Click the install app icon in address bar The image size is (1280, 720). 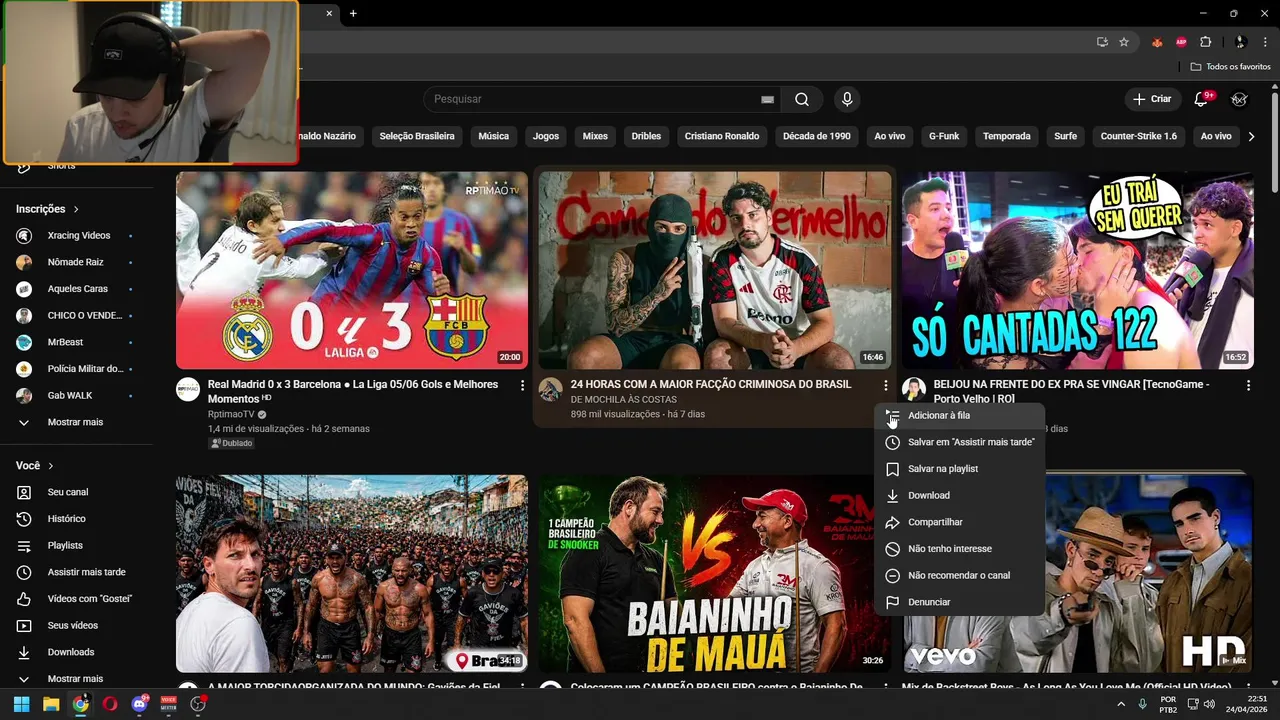(x=1102, y=42)
